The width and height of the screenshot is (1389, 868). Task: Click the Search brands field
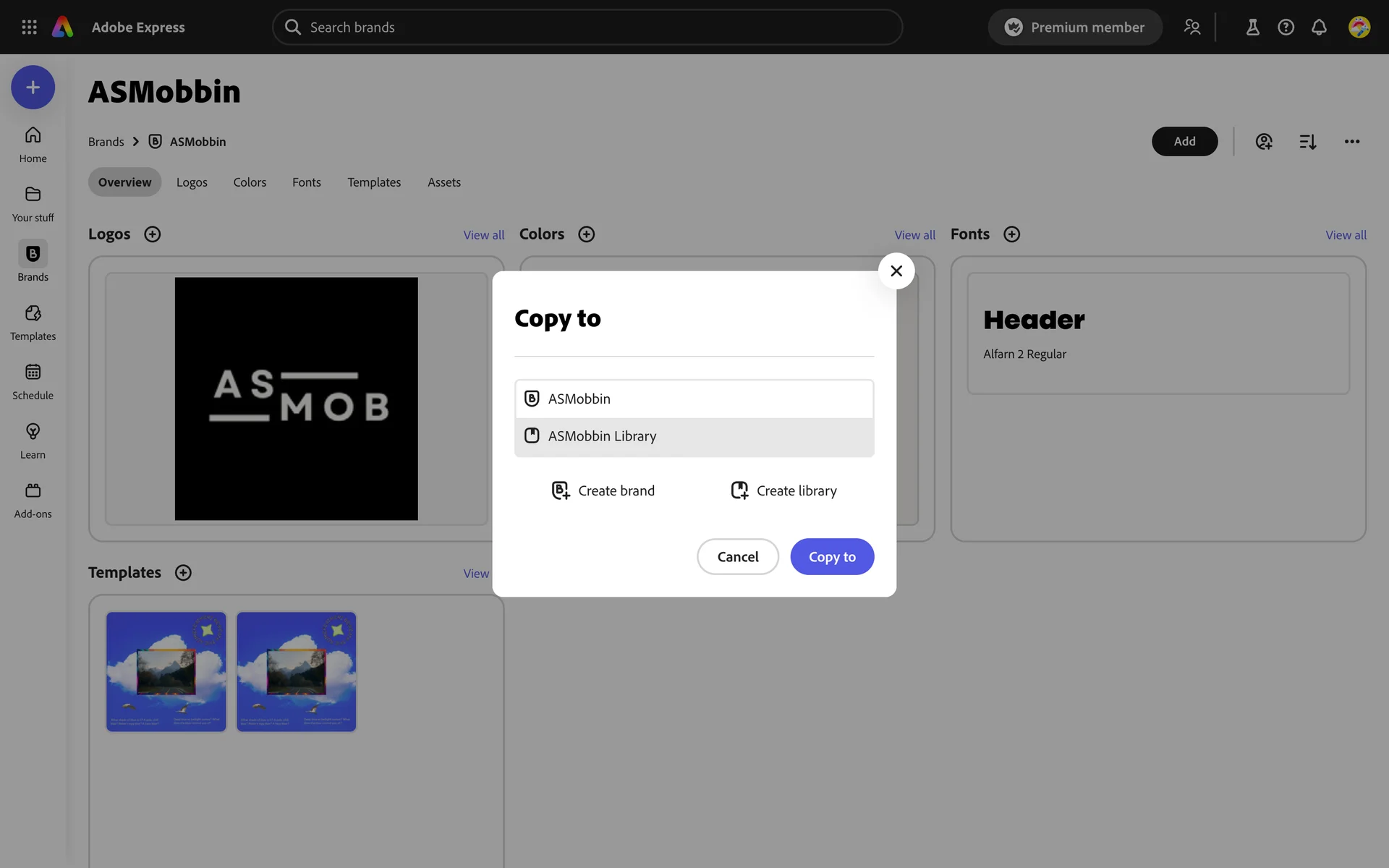[587, 27]
